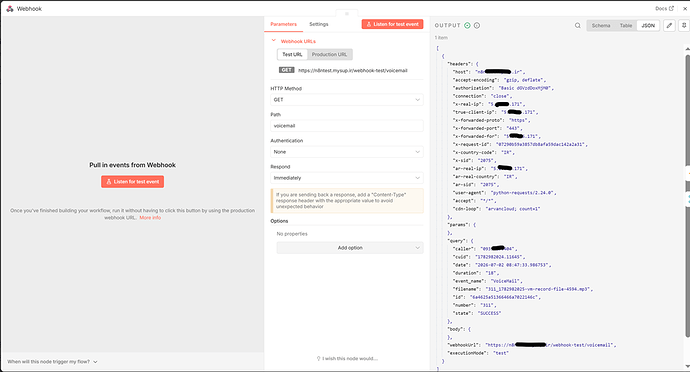Image resolution: width=690 pixels, height=372 pixels.
Task: Click the "cdn-loop" JSON line
Action: pyautogui.click(x=496, y=209)
